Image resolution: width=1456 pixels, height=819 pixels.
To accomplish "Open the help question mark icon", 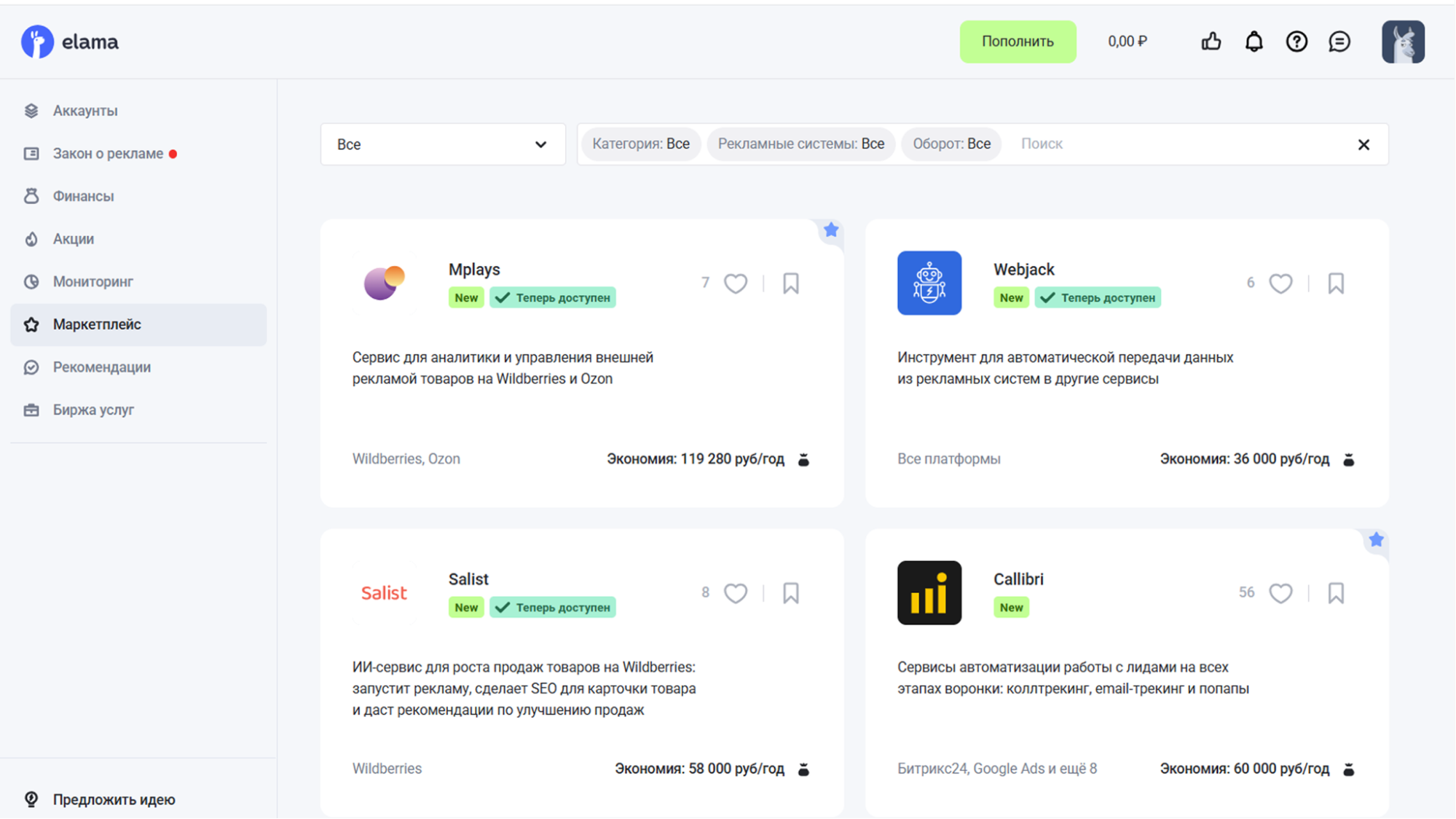I will pyautogui.click(x=1296, y=42).
